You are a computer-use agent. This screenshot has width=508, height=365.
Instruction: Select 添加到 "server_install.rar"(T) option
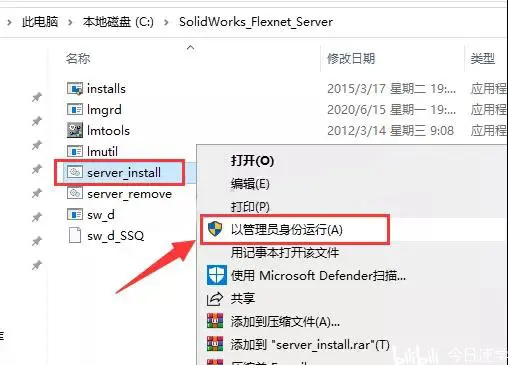click(x=310, y=344)
